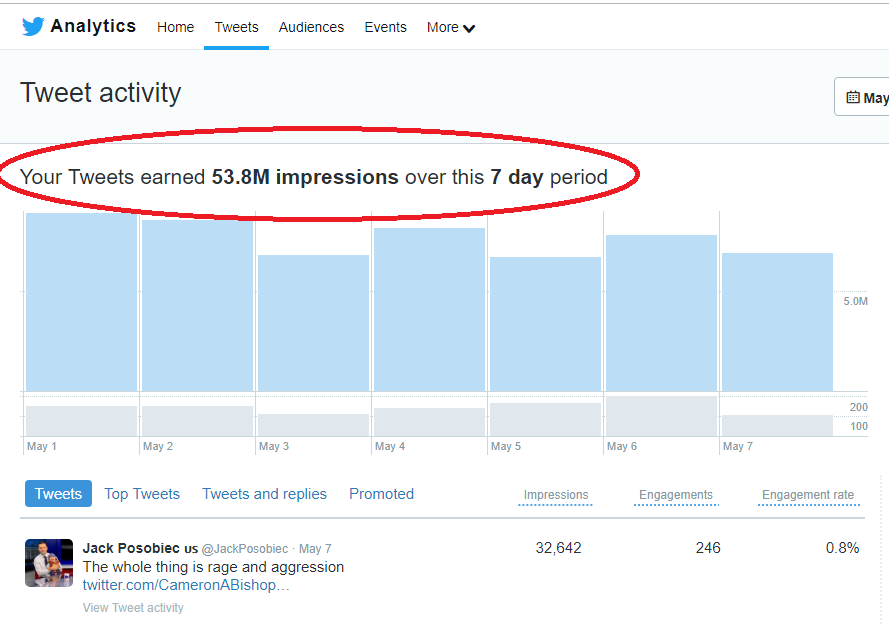Click the Impressions column header
This screenshot has width=889, height=625.
click(x=556, y=495)
